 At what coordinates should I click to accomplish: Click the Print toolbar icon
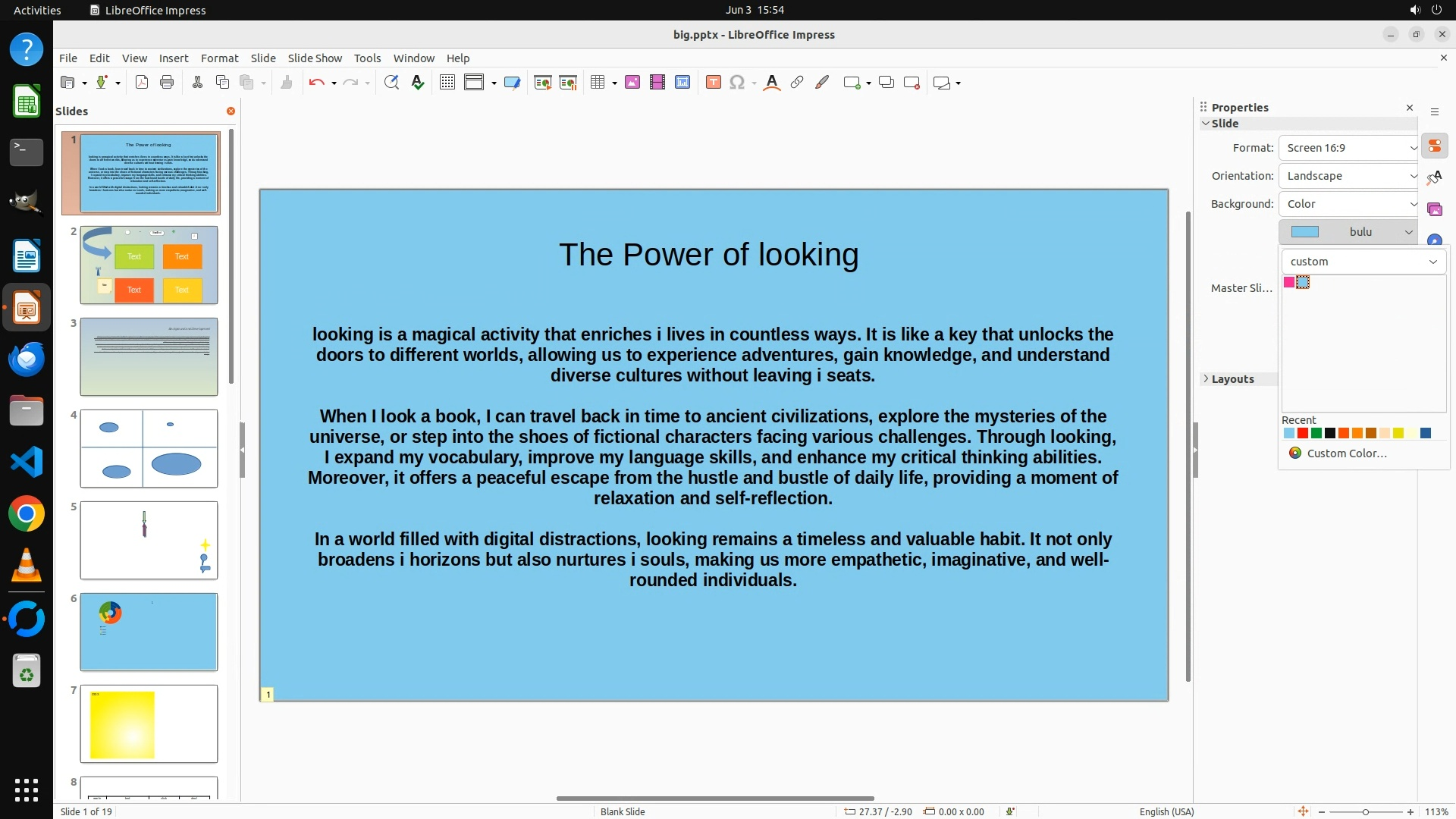[x=167, y=83]
